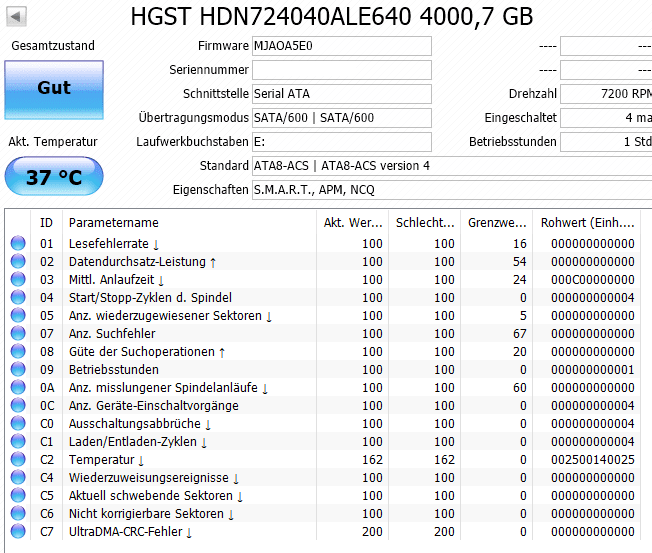The height and width of the screenshot is (553, 652).
Task: Click raw value 002500140025 in Temperatur row
Action: [593, 460]
